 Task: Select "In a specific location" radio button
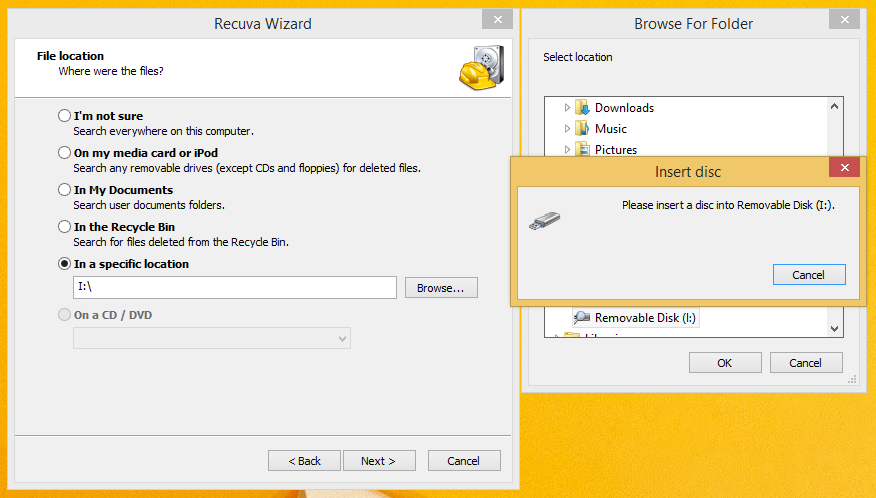click(x=64, y=263)
